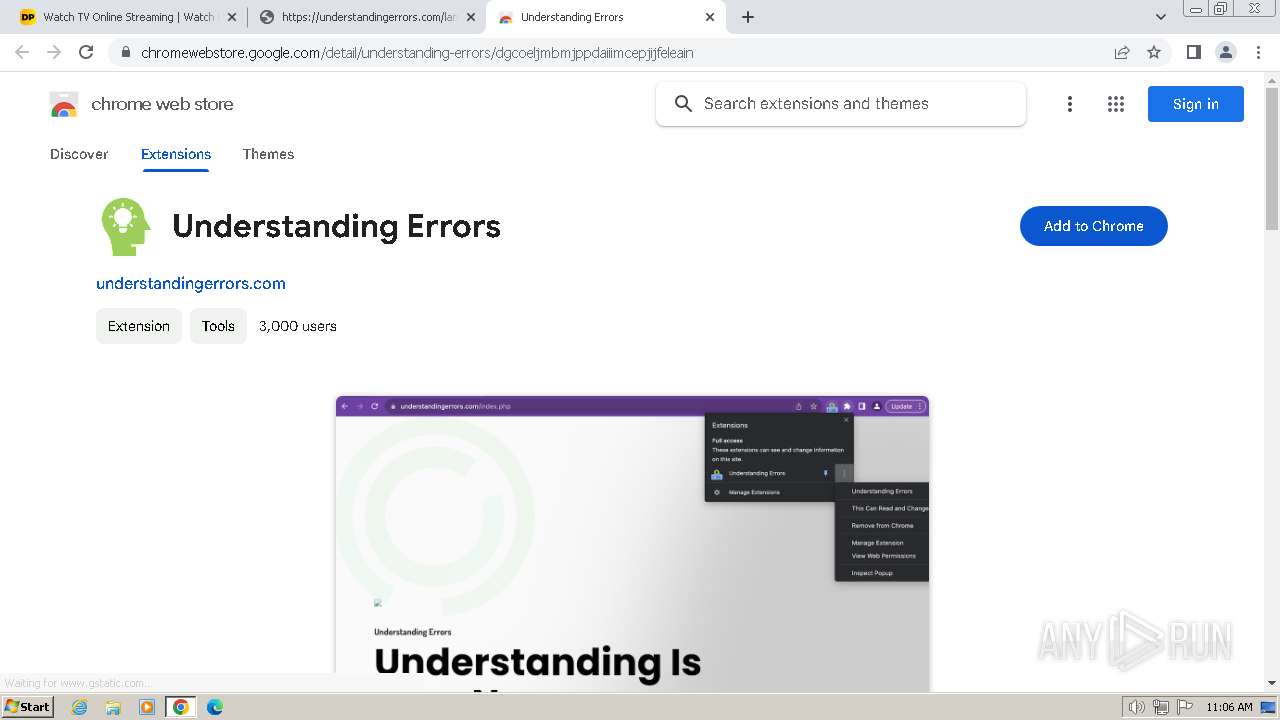Screen dimensions: 1280x720
Task: Open the Google apps grid
Action: pos(1116,104)
